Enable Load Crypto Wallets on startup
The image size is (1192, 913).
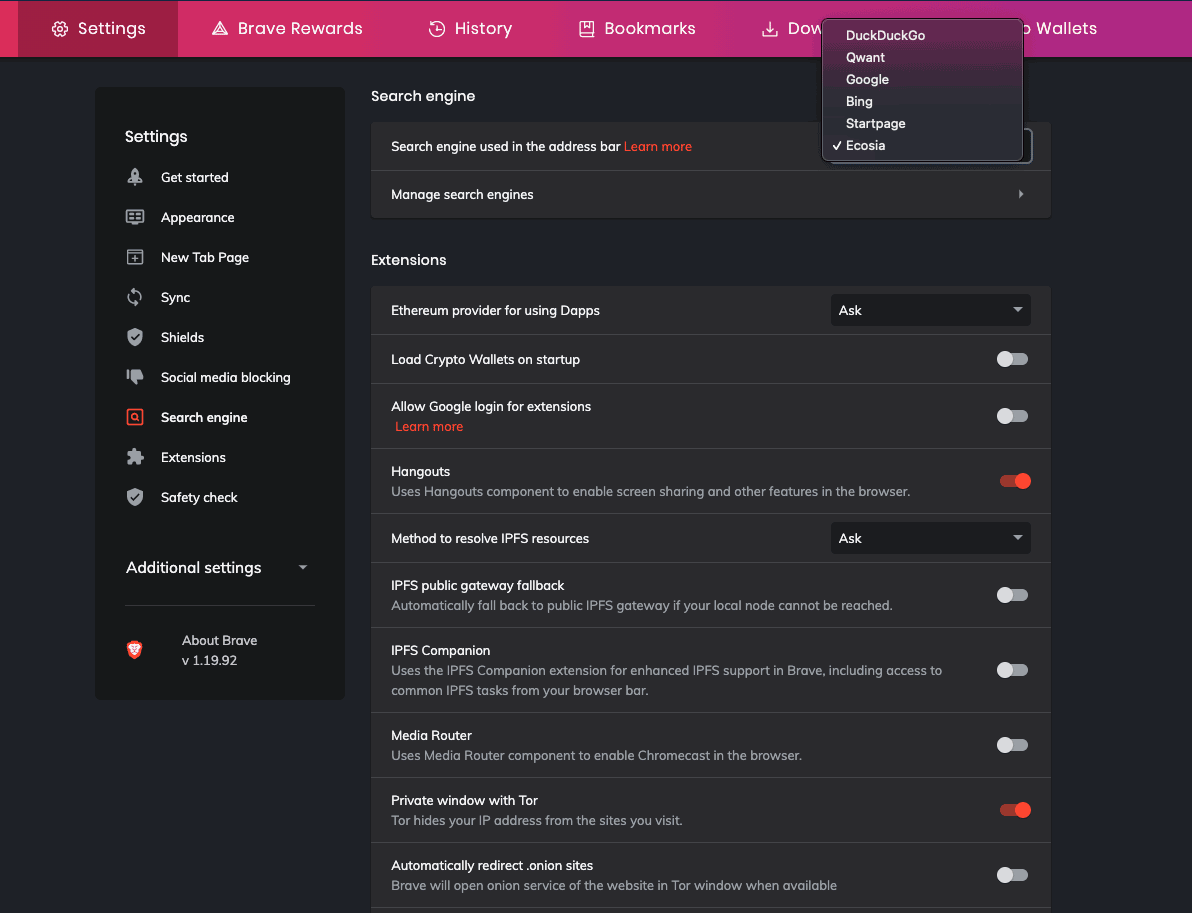[x=1012, y=359]
